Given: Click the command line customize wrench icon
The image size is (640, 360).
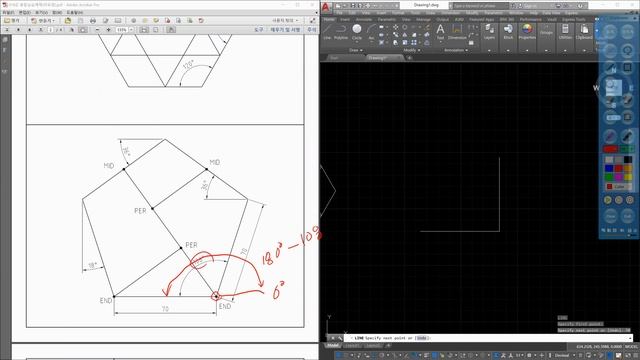Looking at the screenshot, I should pyautogui.click(x=340, y=338).
